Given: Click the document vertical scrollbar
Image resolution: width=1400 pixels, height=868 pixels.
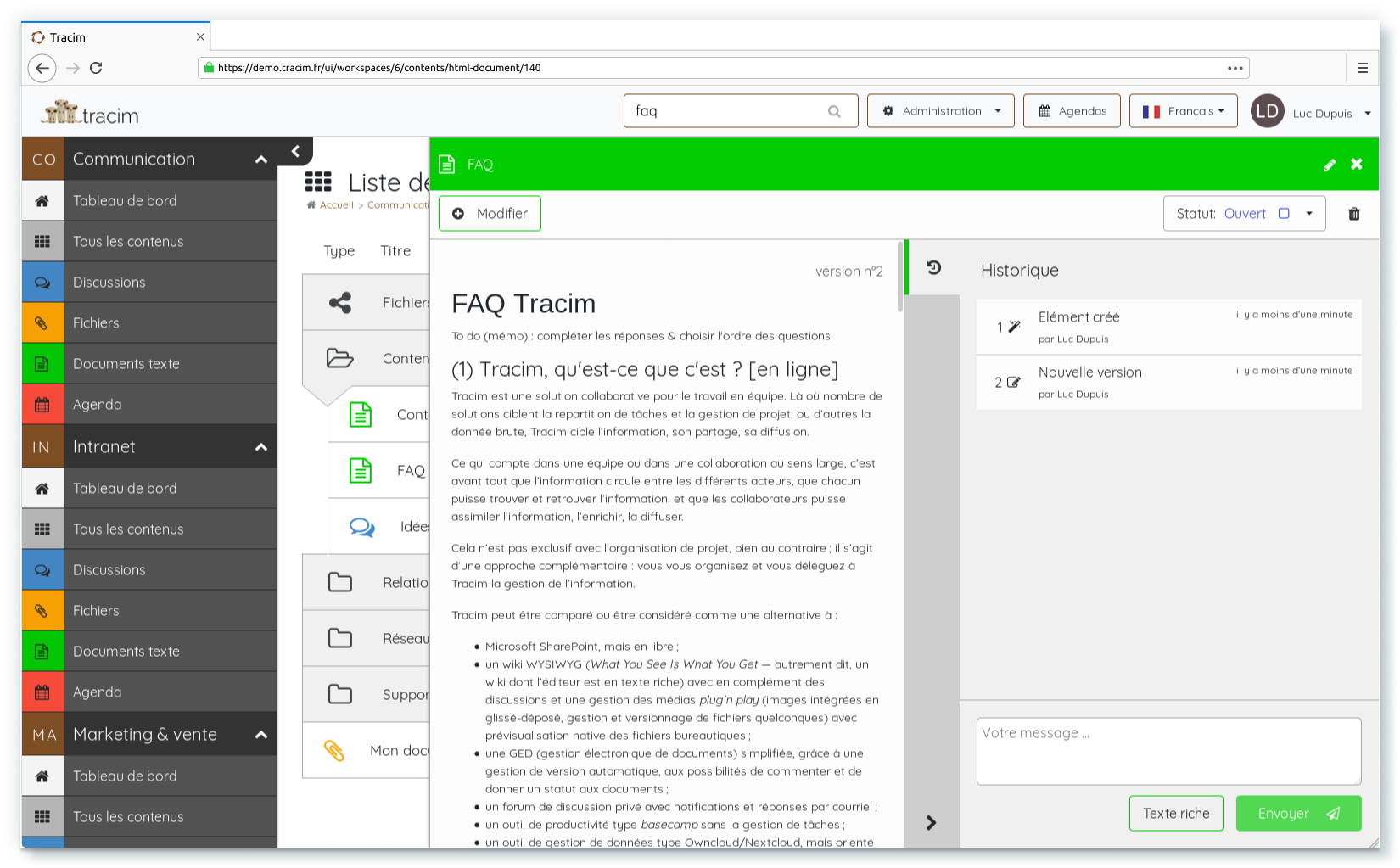Looking at the screenshot, I should point(900,277).
